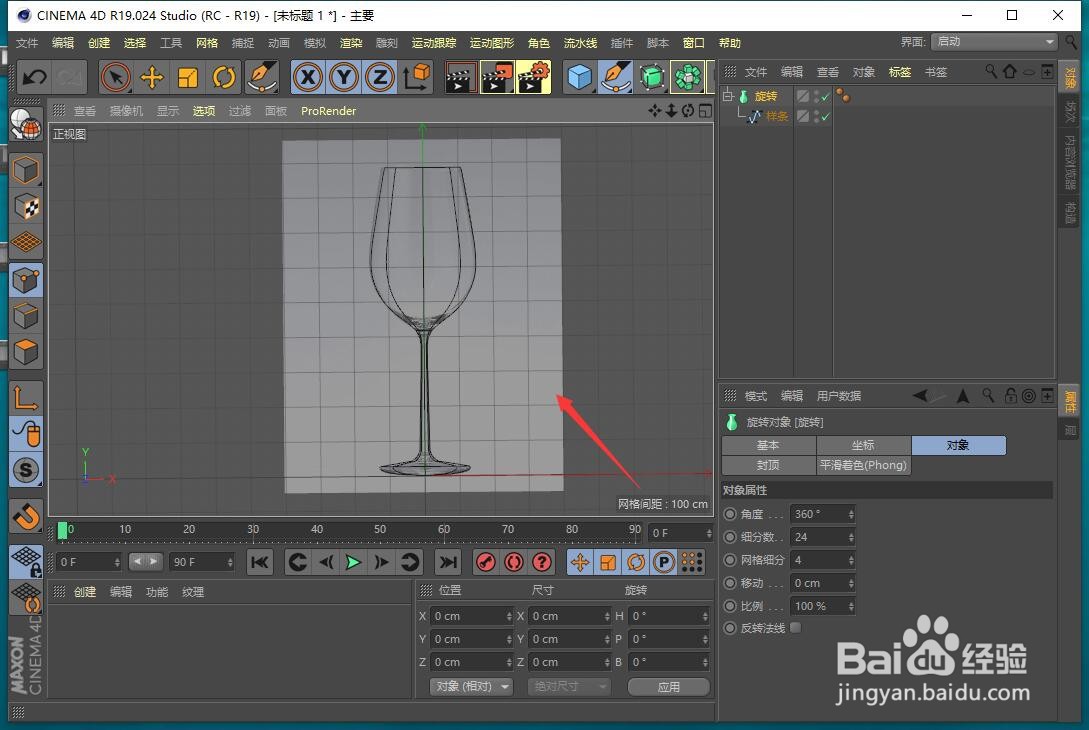Collapse the 旋转 object tree
The width and height of the screenshot is (1089, 730).
click(x=727, y=96)
